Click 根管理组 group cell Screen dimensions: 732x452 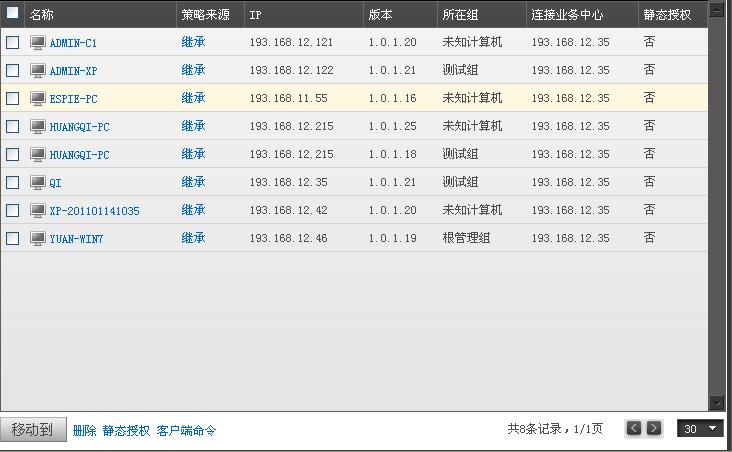pyautogui.click(x=466, y=238)
